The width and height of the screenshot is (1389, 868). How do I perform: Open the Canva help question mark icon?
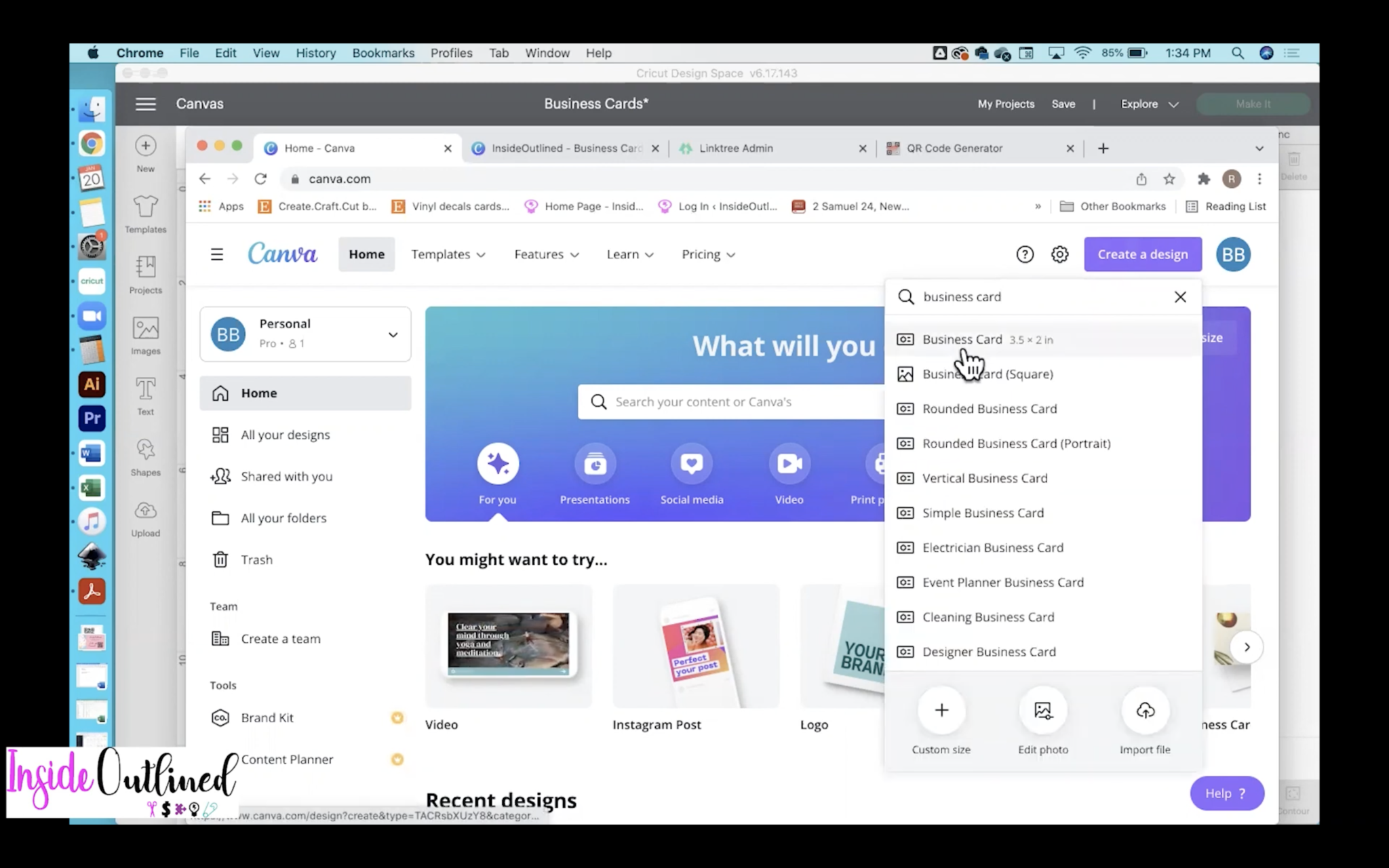click(x=1025, y=254)
